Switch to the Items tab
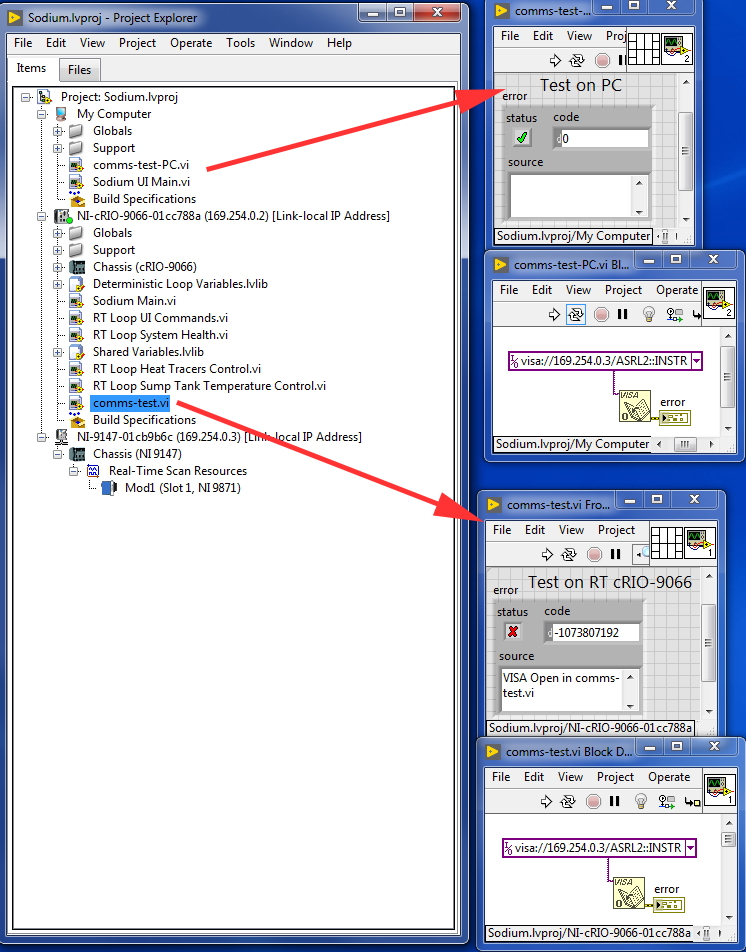This screenshot has width=746, height=952. coord(31,68)
